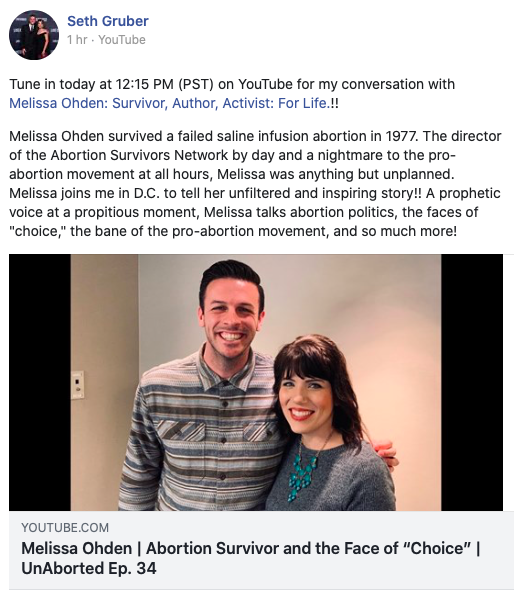
Task: Open the post's 1 hr timestamp
Action: pos(77,40)
